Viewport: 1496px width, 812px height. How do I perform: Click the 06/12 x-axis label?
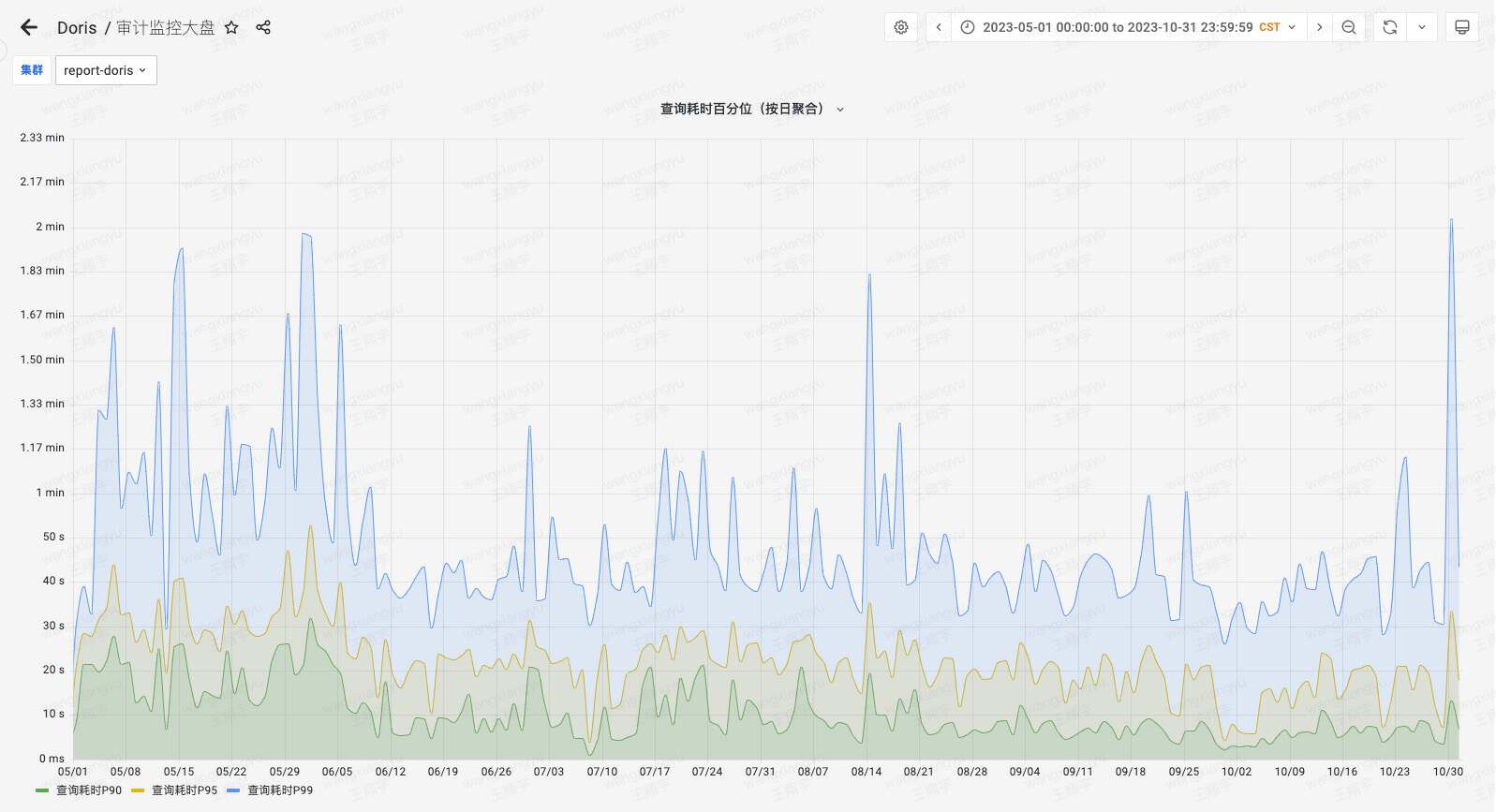(x=391, y=772)
